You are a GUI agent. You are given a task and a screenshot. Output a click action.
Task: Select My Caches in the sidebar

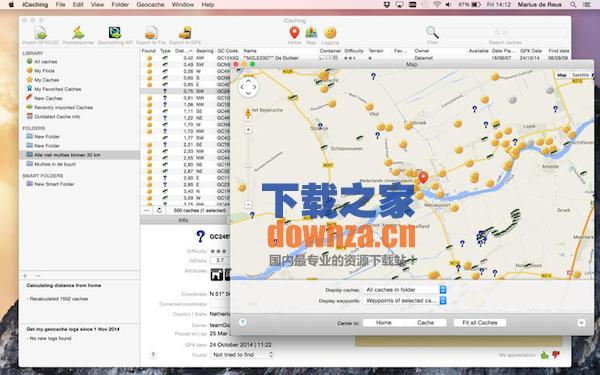pos(46,80)
